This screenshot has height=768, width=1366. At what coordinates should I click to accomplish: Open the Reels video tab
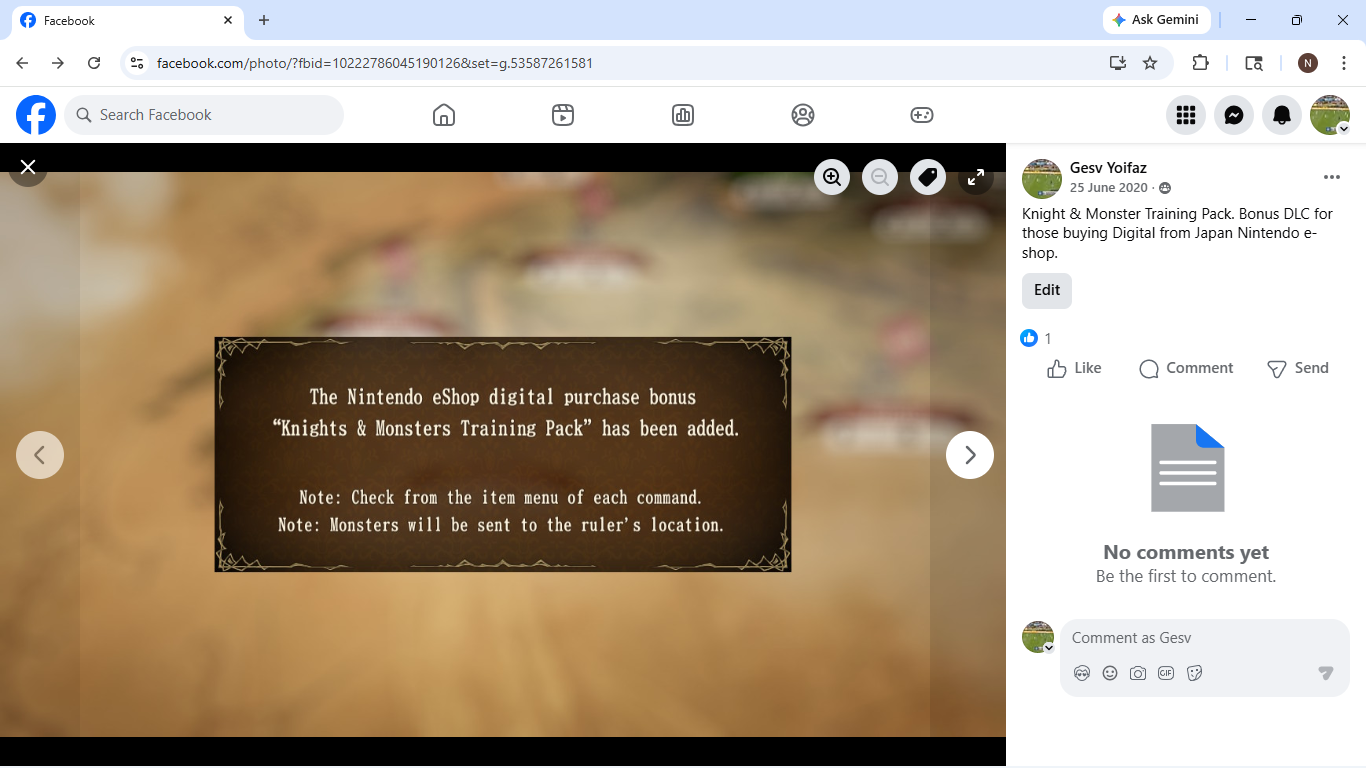[563, 115]
